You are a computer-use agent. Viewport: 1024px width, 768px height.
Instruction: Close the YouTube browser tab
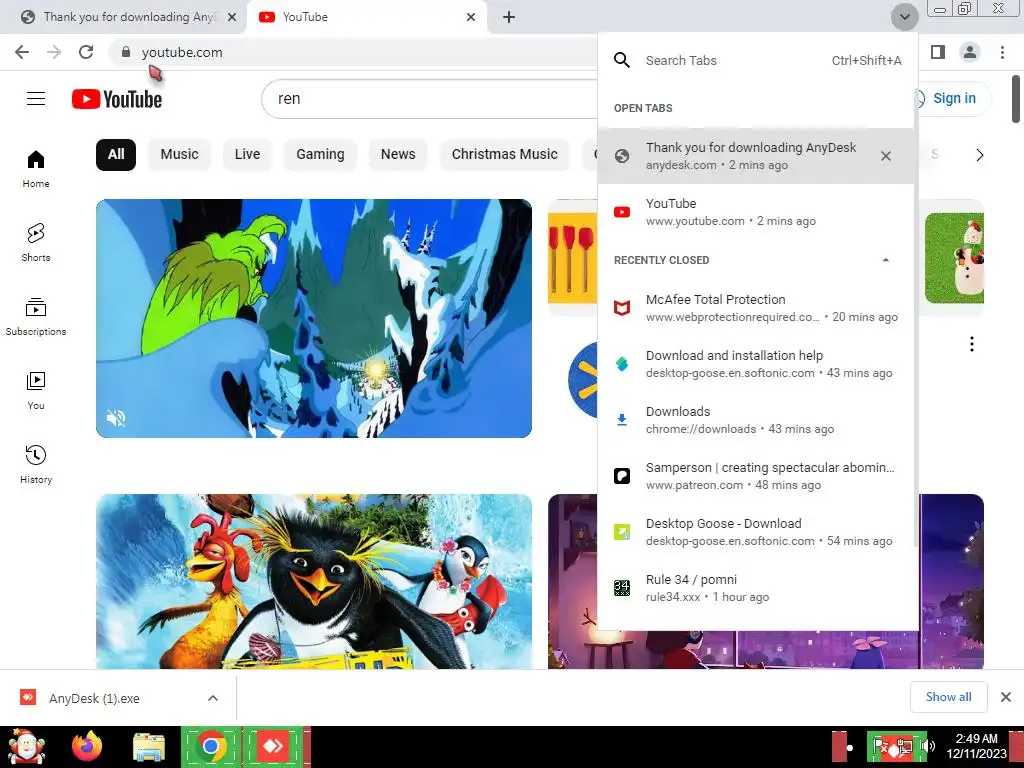(x=471, y=17)
